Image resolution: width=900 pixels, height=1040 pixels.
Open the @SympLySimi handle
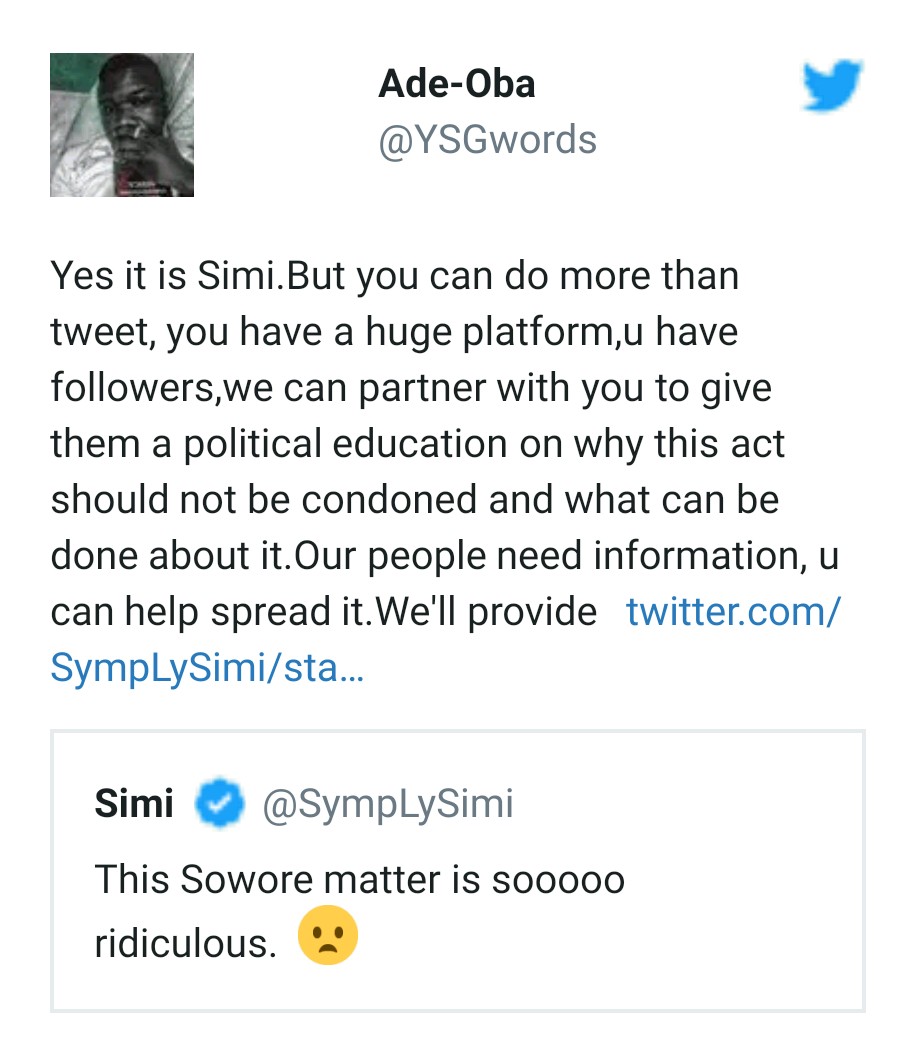click(387, 804)
